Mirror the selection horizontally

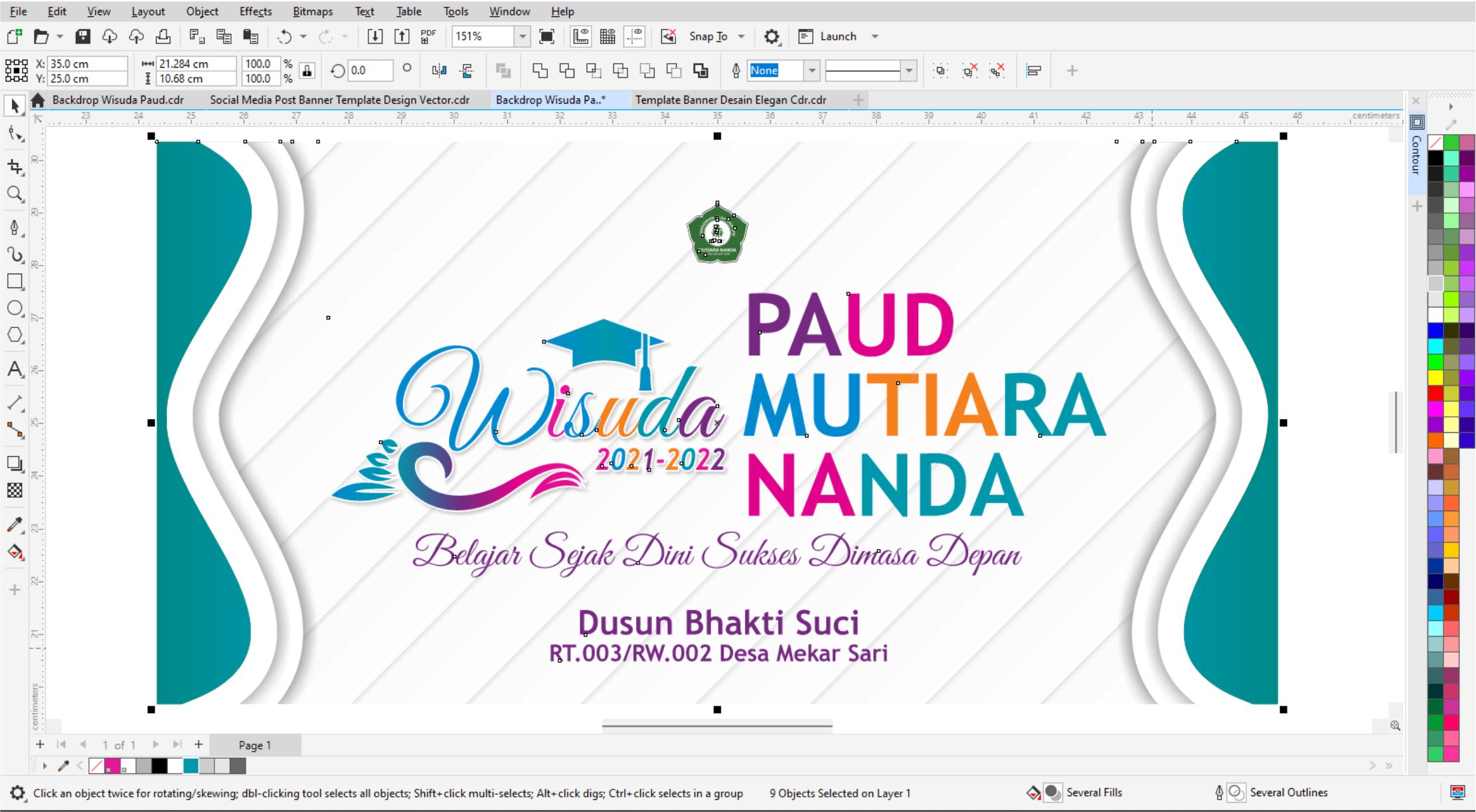[439, 70]
